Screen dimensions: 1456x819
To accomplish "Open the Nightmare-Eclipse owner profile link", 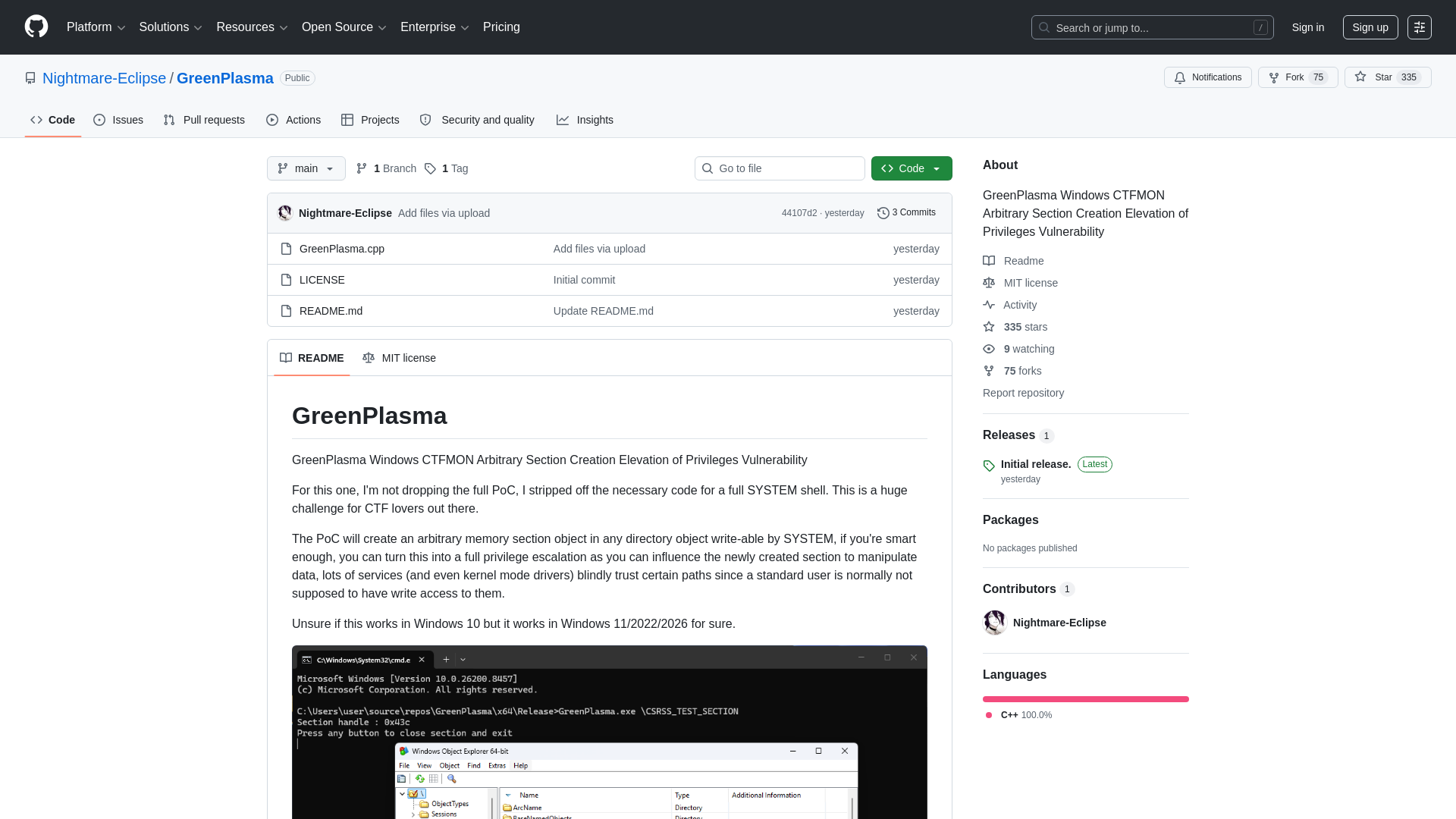I will (x=104, y=78).
